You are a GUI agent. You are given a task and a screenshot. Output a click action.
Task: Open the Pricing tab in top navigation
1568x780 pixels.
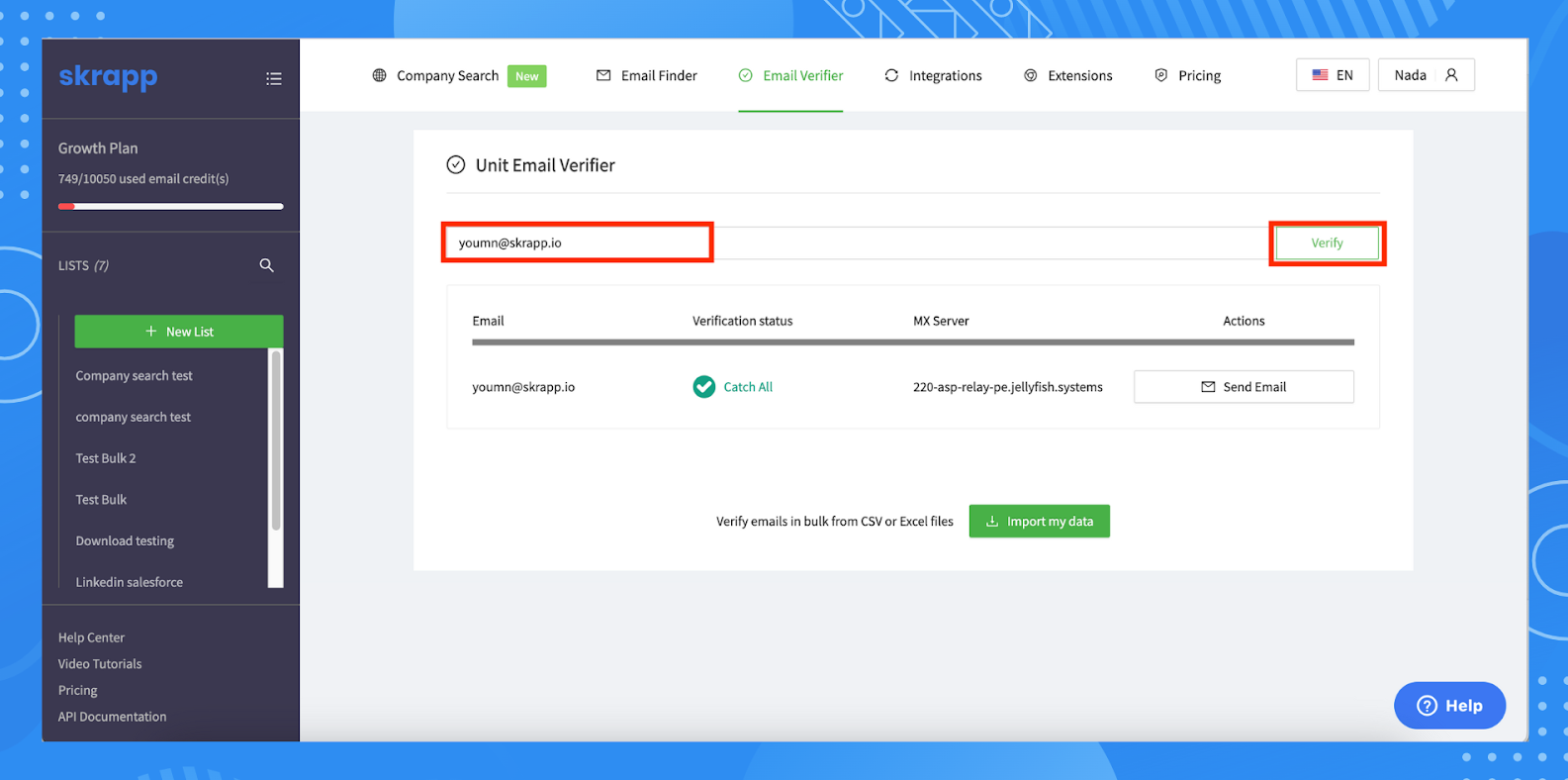1187,75
